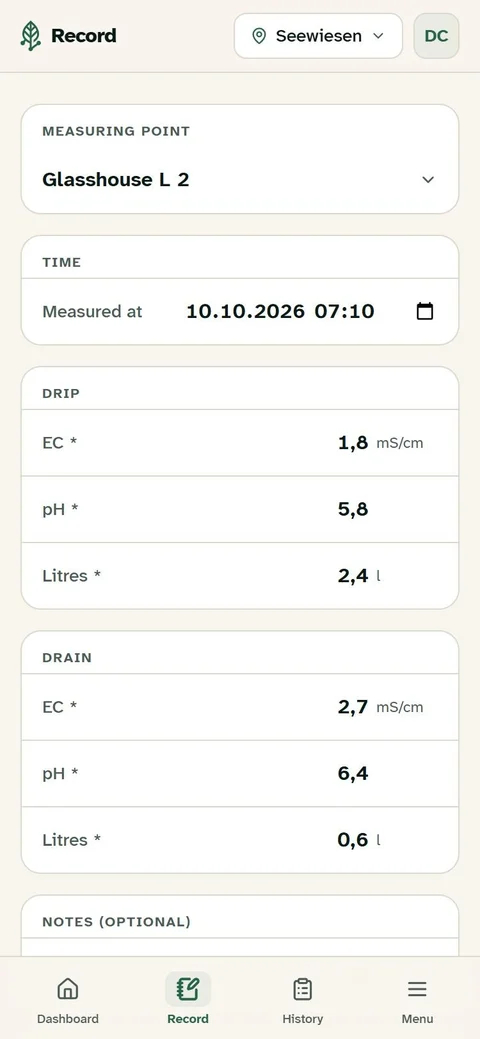The image size is (480, 1039).
Task: Tap the Record notebook icon
Action: click(188, 989)
